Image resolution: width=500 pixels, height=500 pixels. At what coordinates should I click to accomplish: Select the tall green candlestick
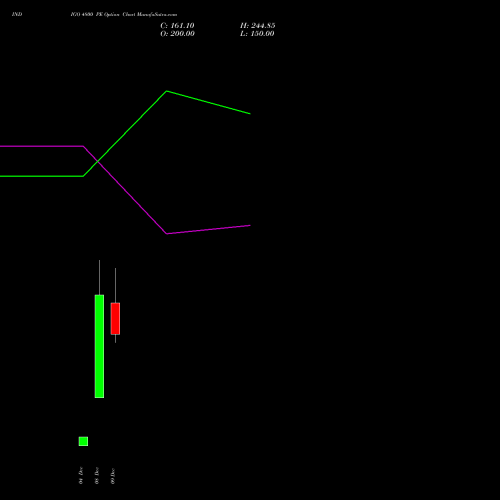(99, 346)
